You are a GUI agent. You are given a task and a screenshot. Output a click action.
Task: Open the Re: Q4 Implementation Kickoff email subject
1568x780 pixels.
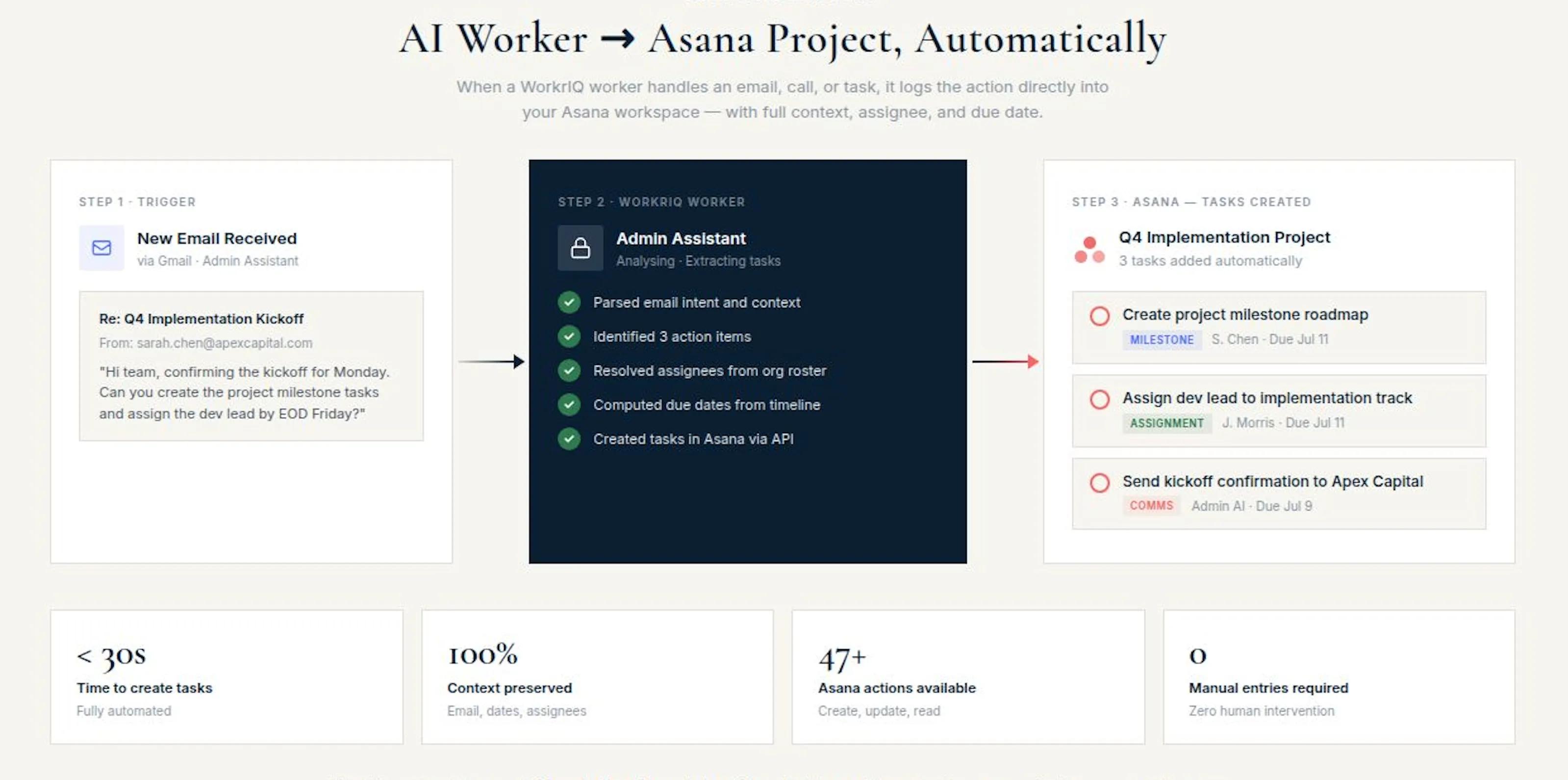[201, 319]
